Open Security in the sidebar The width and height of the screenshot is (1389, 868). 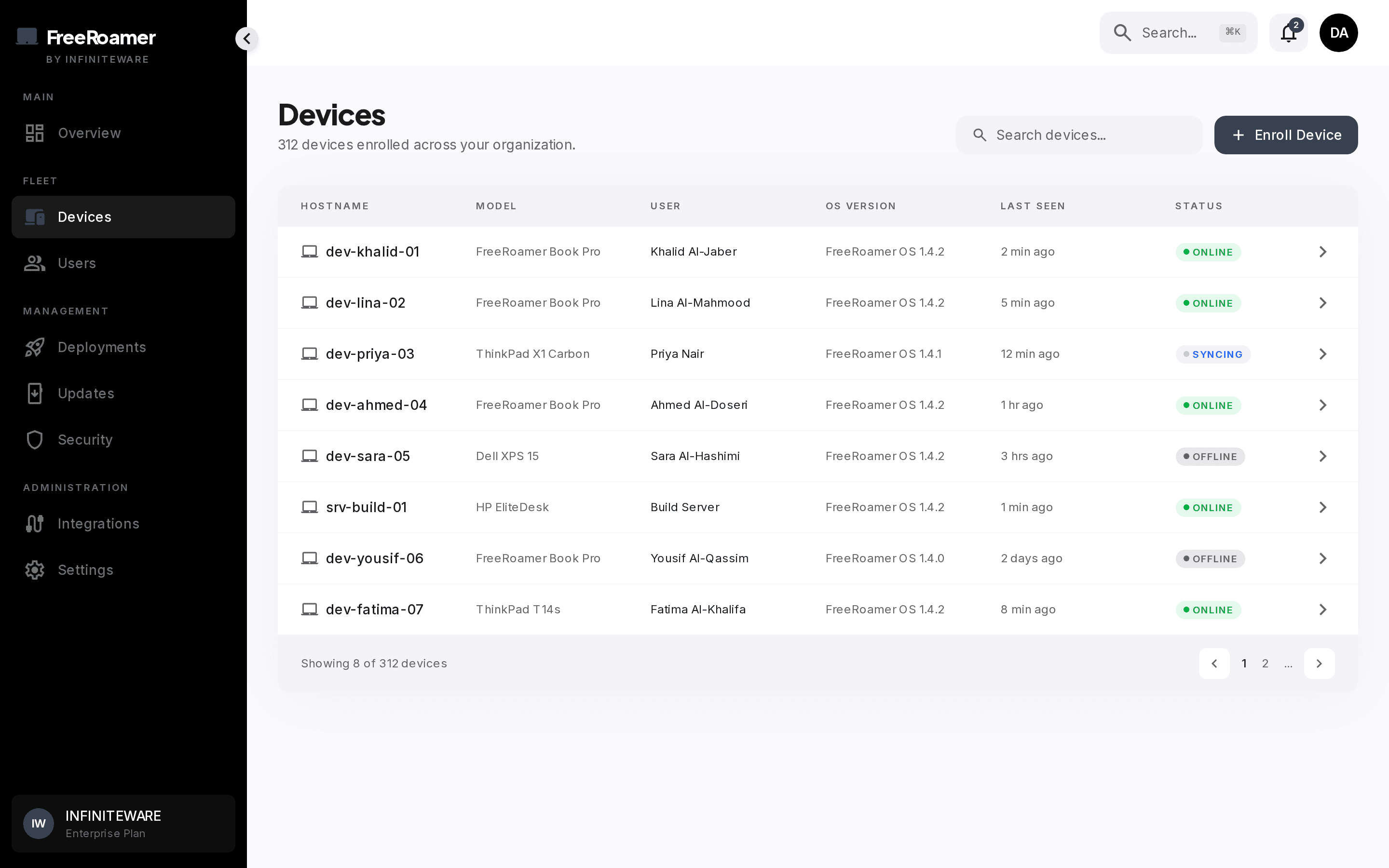(x=123, y=440)
